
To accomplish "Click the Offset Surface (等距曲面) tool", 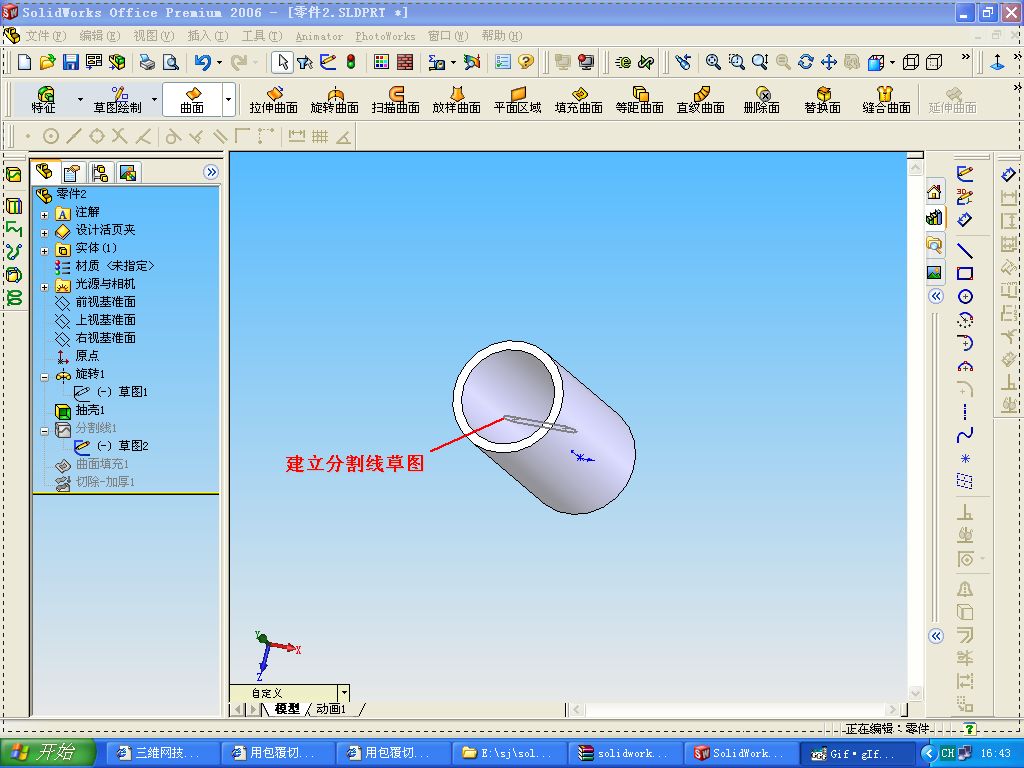I will point(639,100).
